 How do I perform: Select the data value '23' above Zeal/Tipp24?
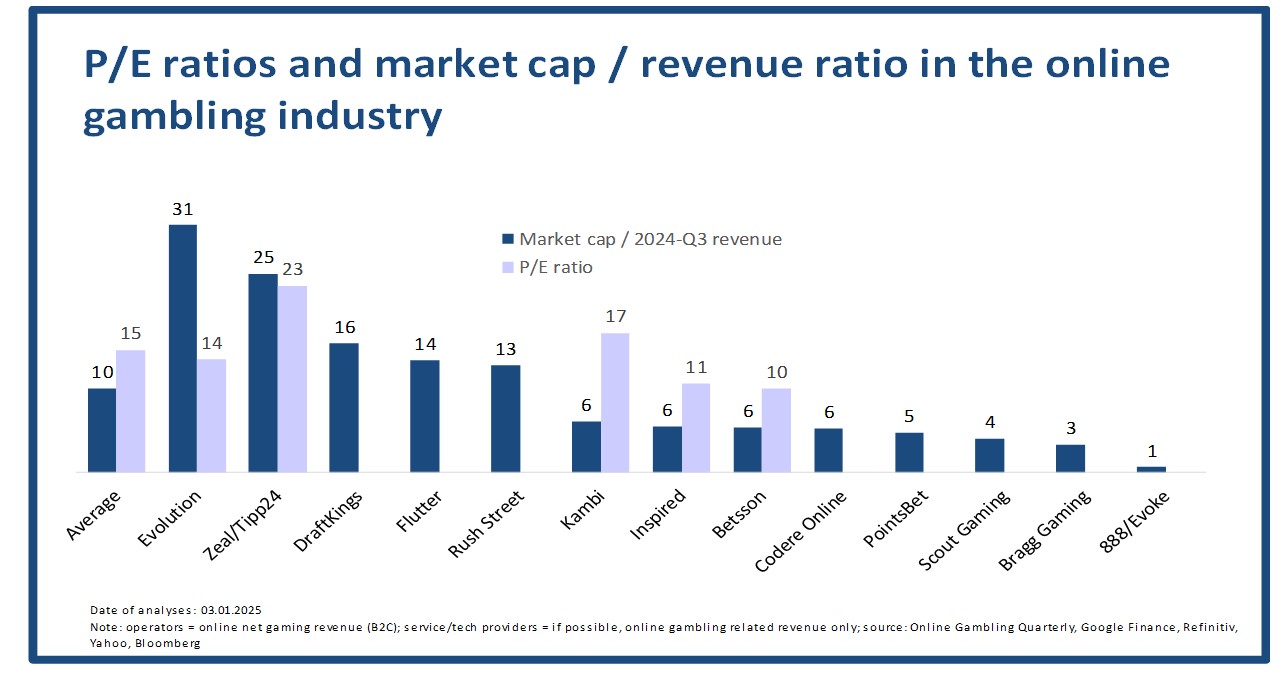point(292,270)
